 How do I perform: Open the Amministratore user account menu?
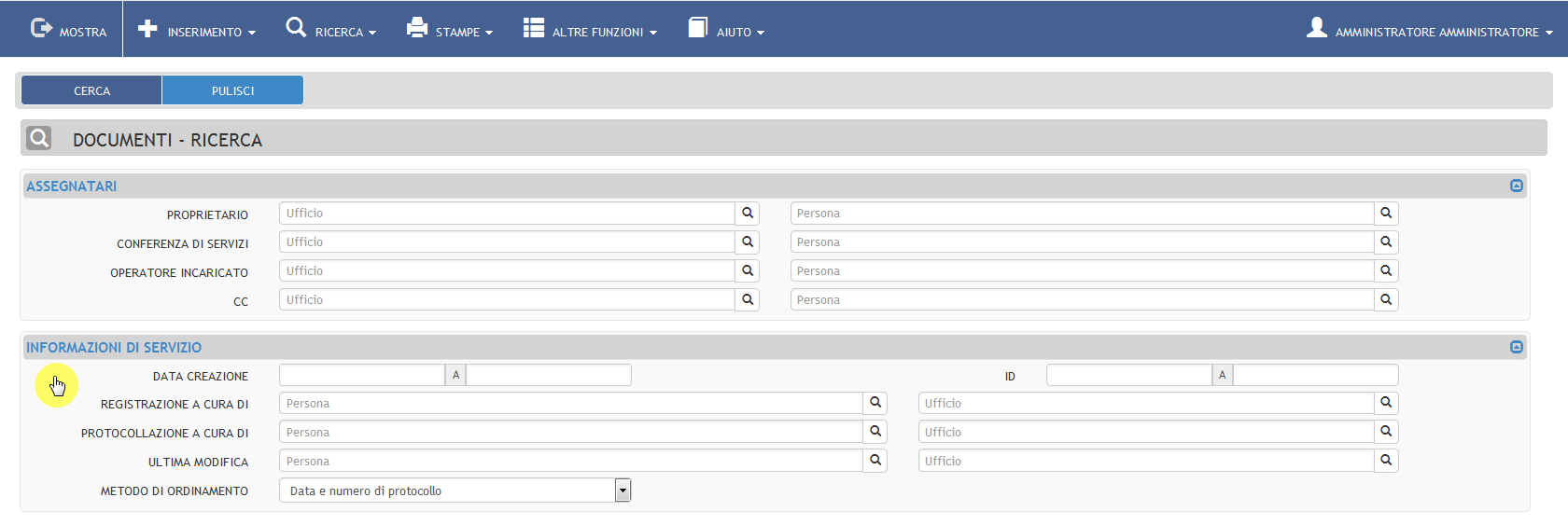click(1429, 31)
